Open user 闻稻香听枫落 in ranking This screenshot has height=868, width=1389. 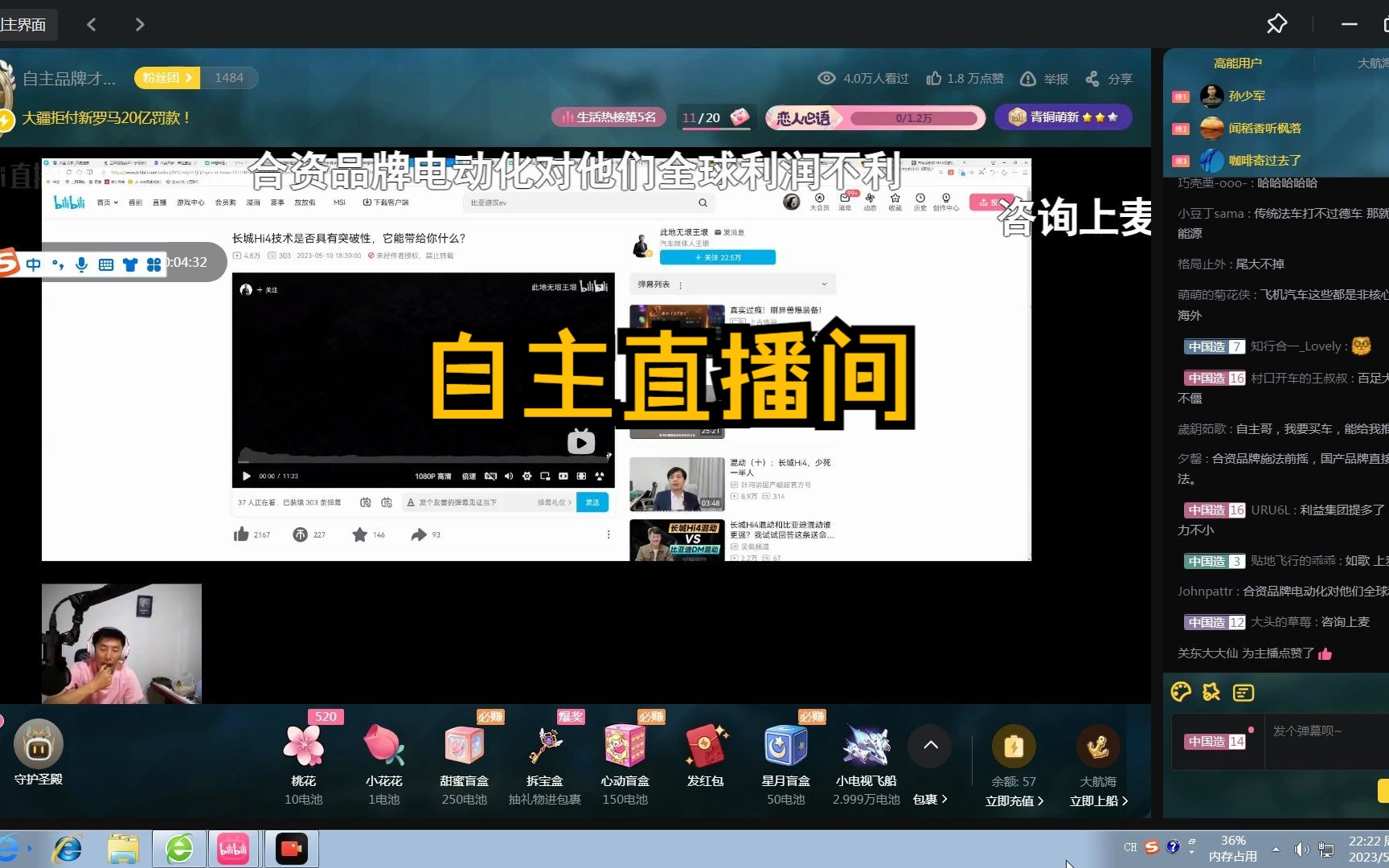point(1265,128)
